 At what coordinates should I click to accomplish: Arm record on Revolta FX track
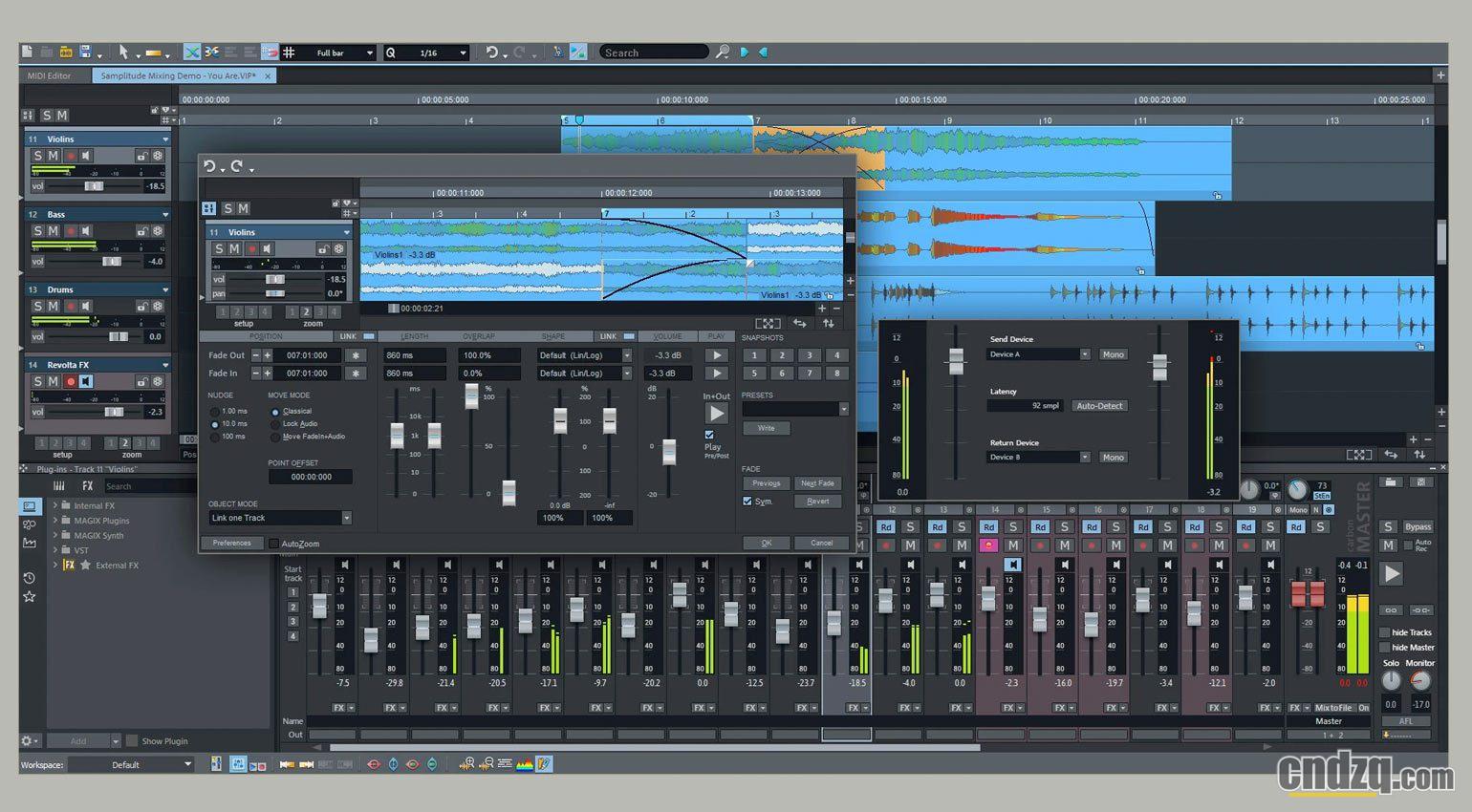pyautogui.click(x=70, y=381)
